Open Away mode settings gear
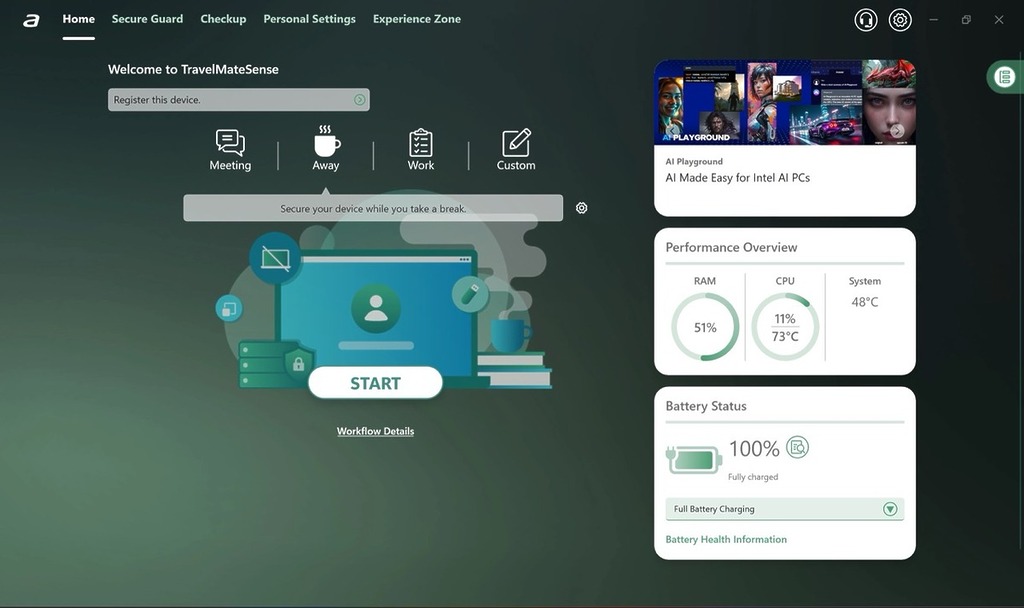 point(581,208)
